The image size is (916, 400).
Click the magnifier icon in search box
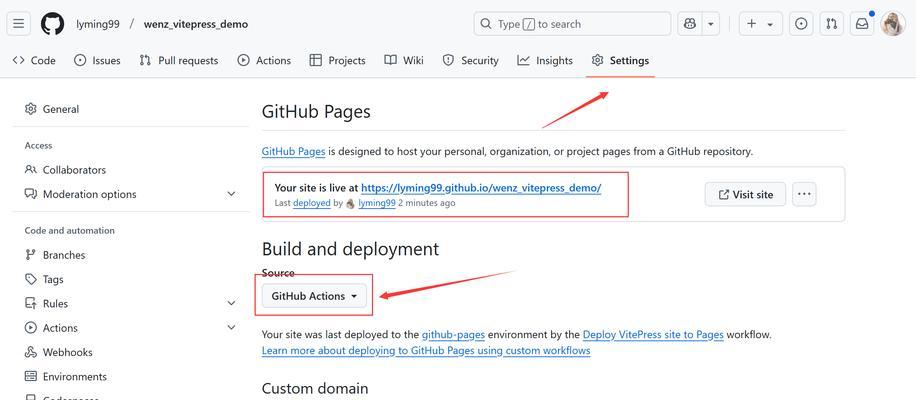point(485,24)
